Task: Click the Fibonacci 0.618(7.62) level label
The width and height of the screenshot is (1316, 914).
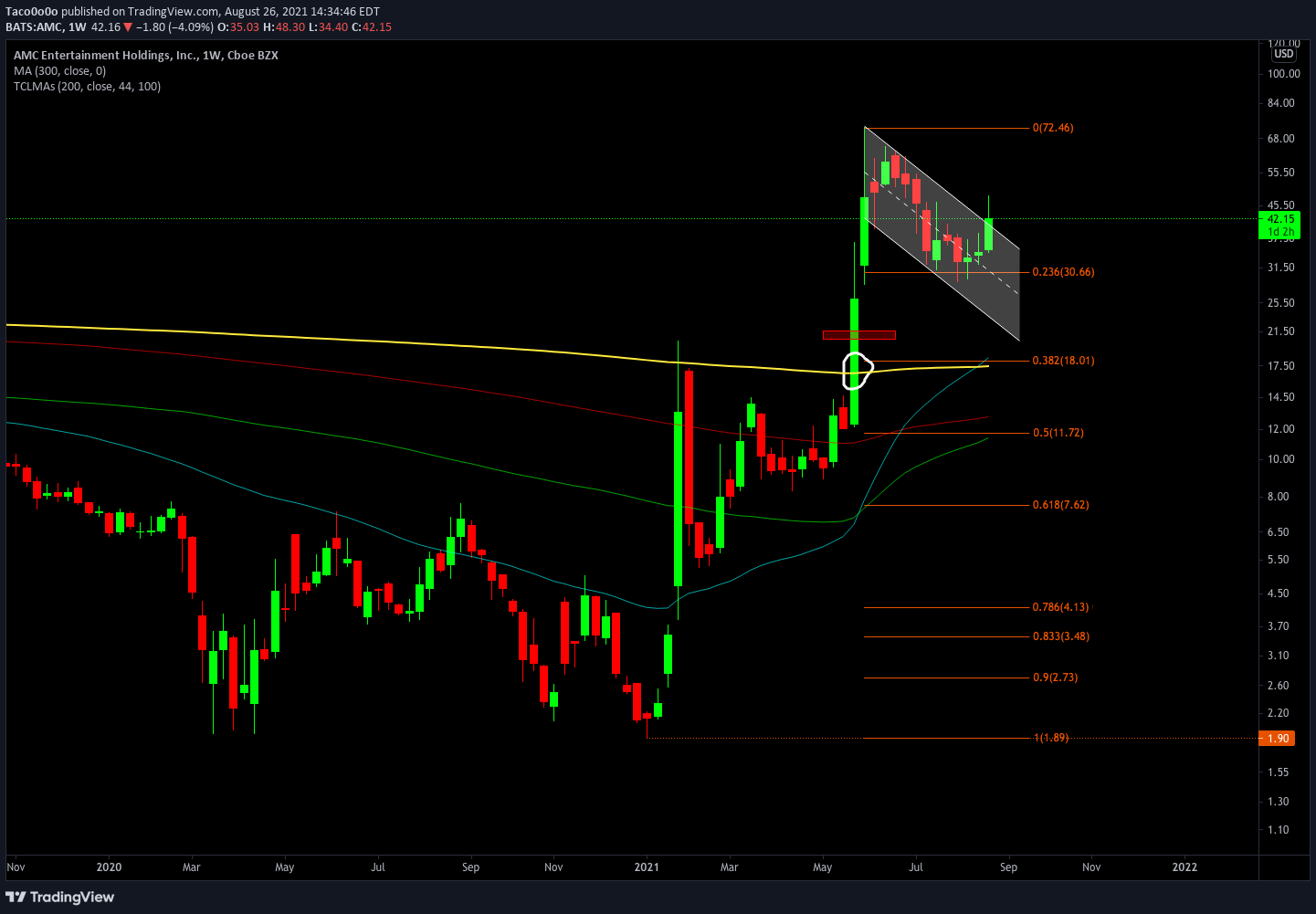Action: coord(1060,505)
